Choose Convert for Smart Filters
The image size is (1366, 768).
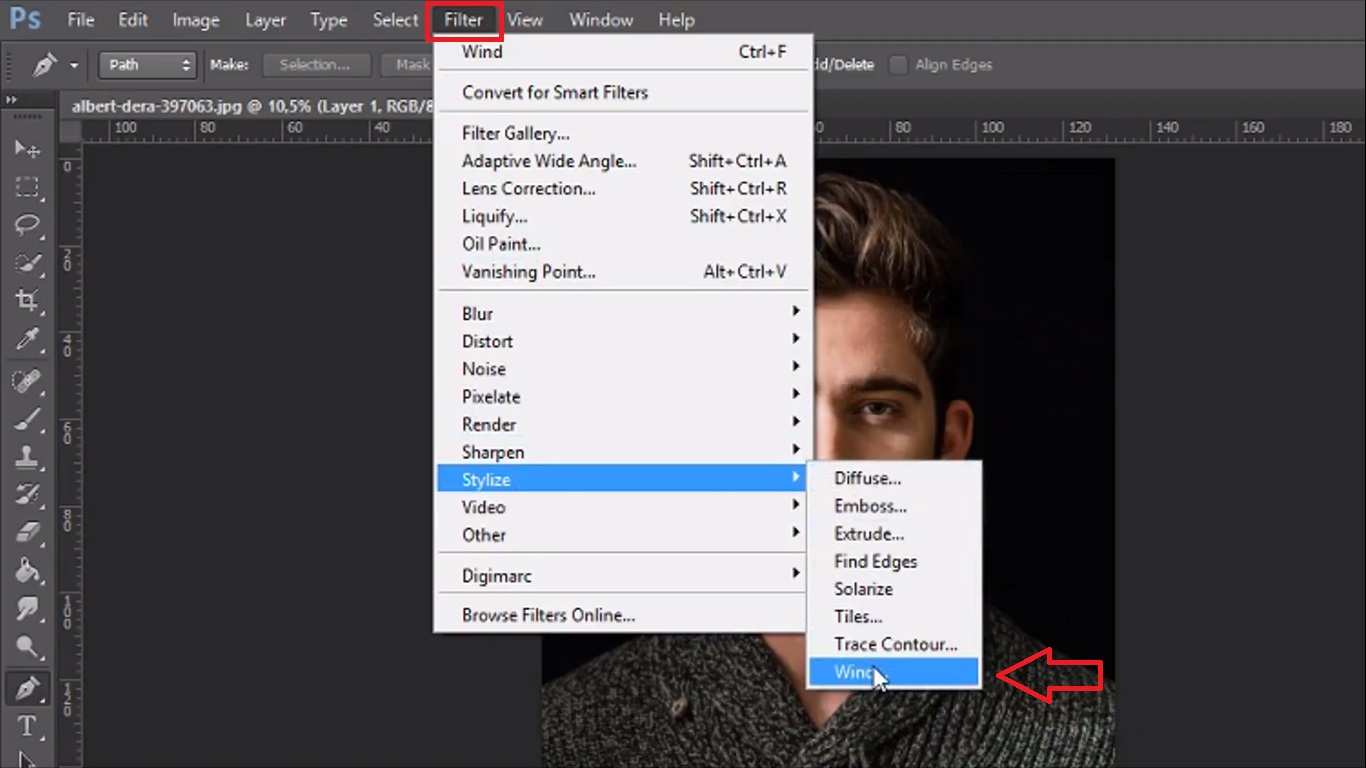[555, 92]
